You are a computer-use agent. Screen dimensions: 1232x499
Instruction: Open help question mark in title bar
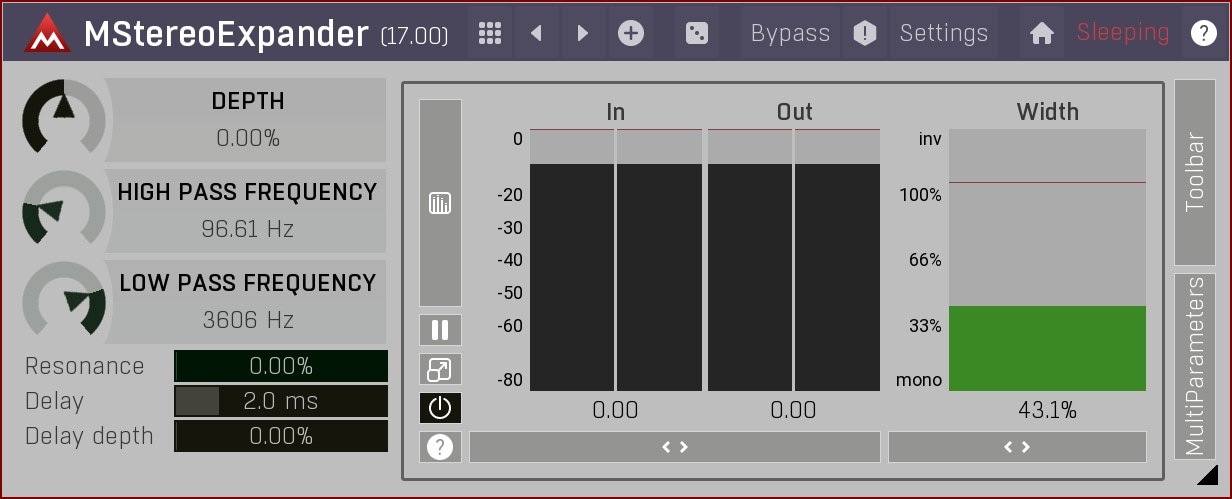click(x=1203, y=33)
